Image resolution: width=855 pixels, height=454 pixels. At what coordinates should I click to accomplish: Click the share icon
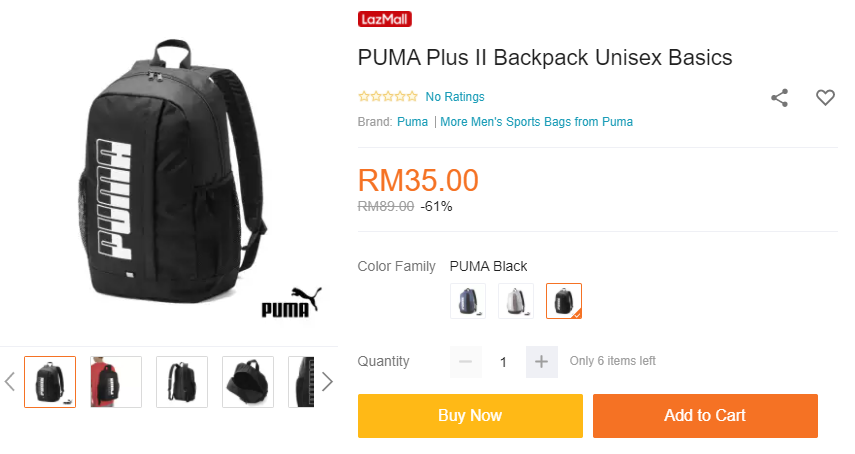click(779, 98)
